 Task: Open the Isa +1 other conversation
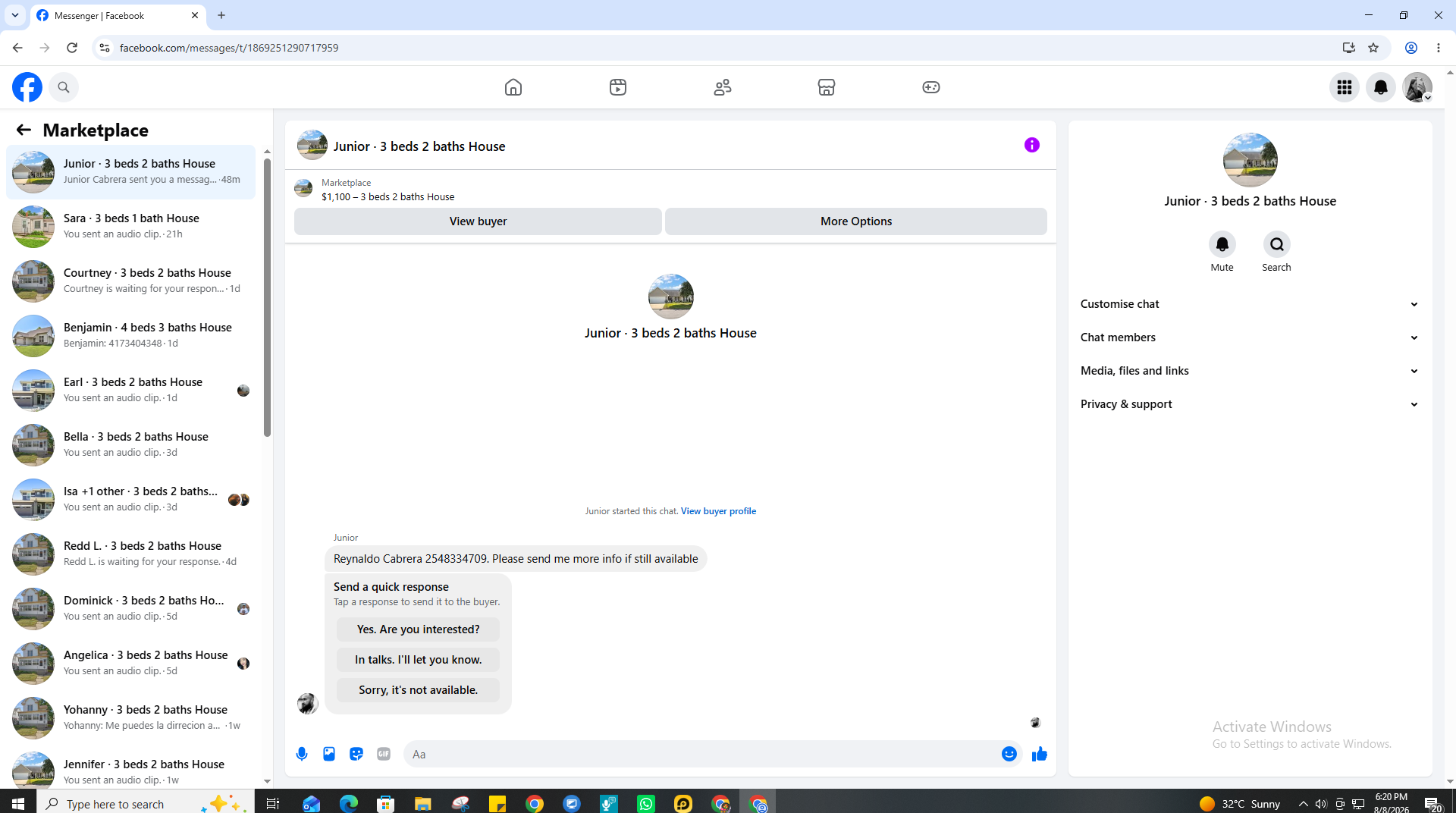point(130,499)
